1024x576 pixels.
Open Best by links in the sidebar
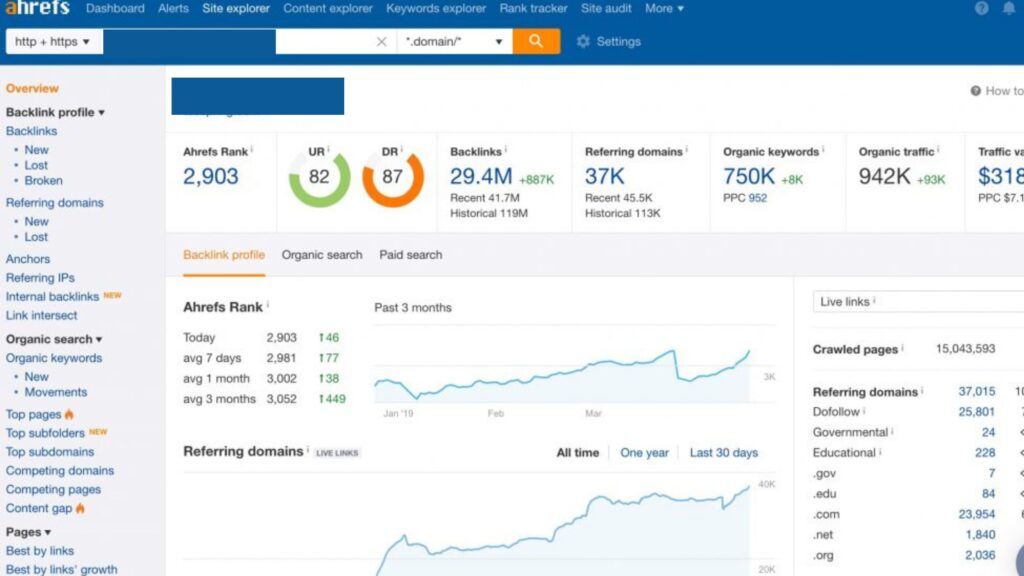pos(40,551)
